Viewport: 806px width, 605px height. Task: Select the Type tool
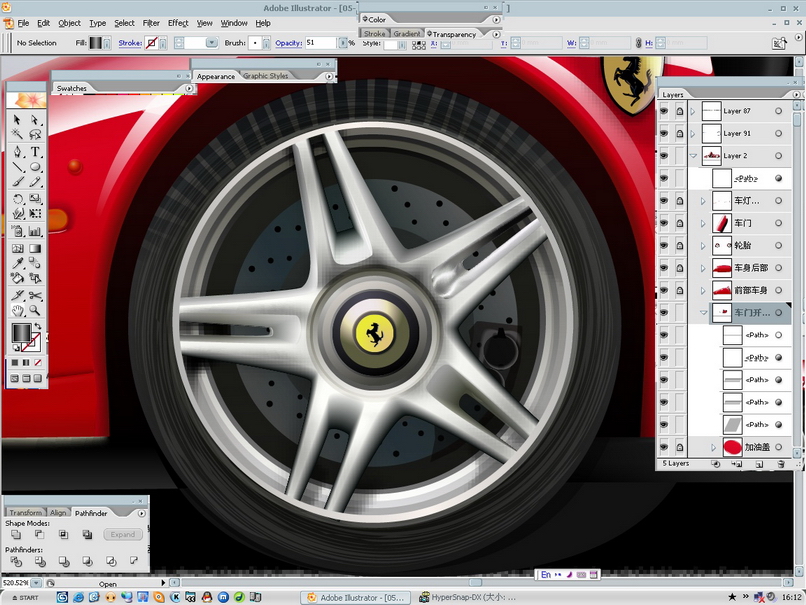34,152
